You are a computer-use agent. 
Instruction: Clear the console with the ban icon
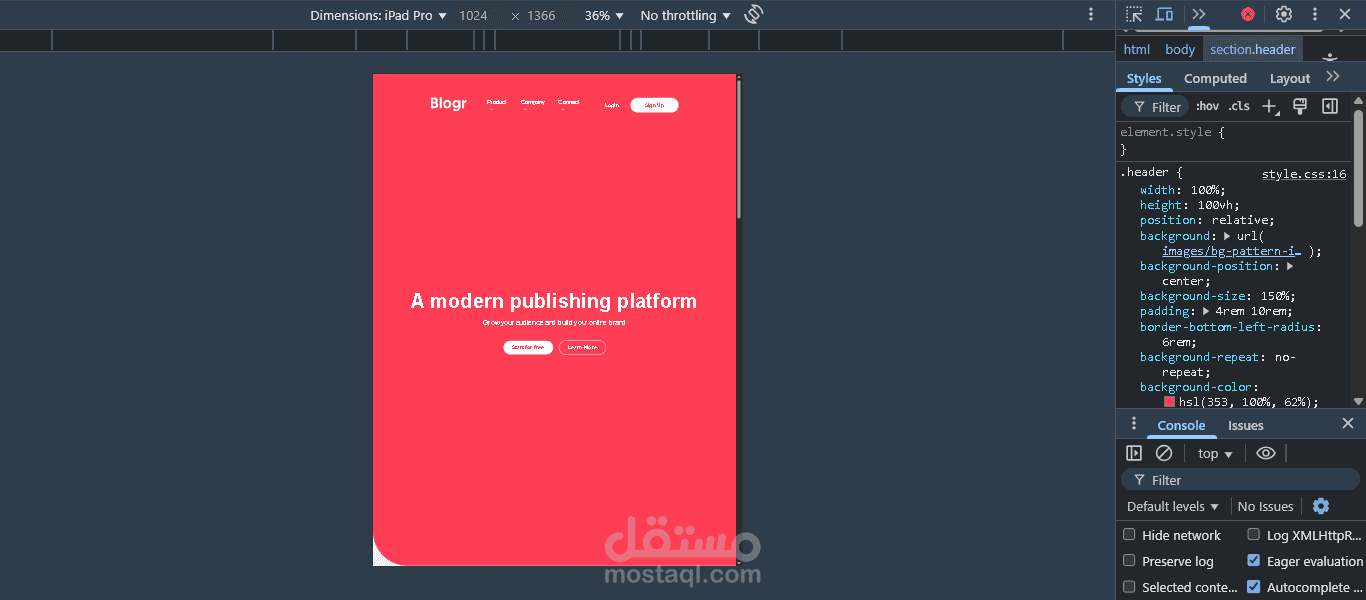[x=1164, y=453]
